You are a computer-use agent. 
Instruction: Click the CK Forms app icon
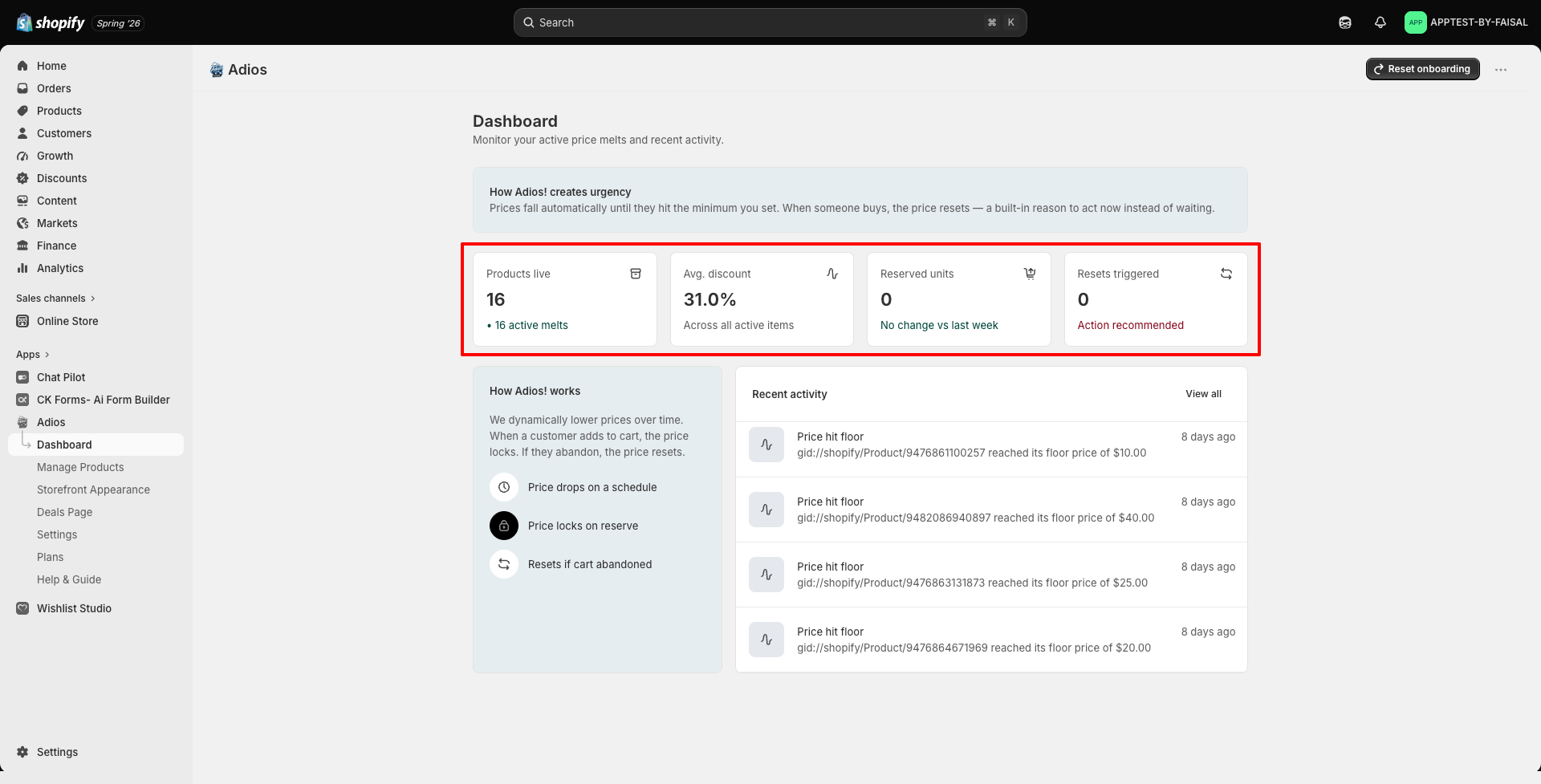[22, 400]
